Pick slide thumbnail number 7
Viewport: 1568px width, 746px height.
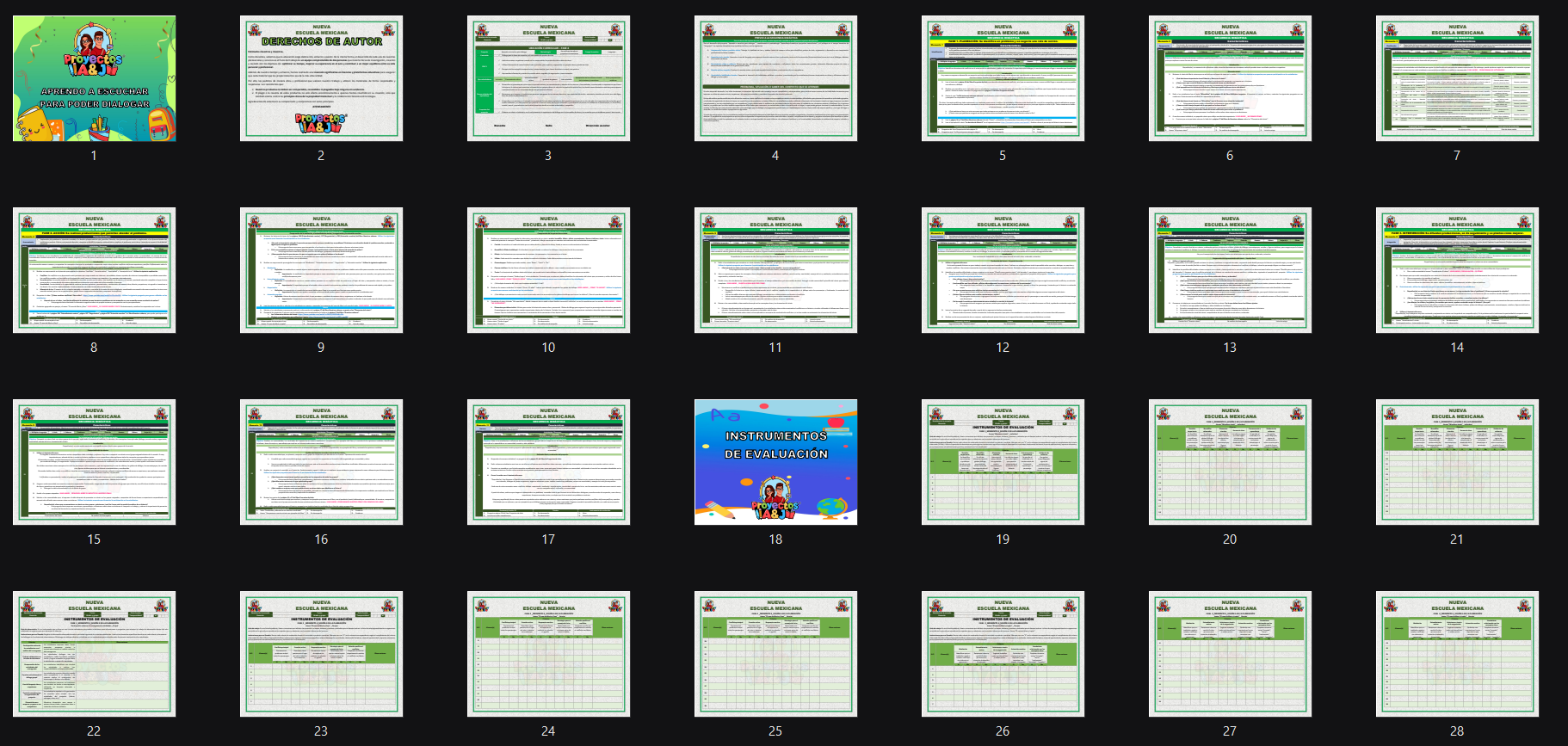(x=1457, y=78)
